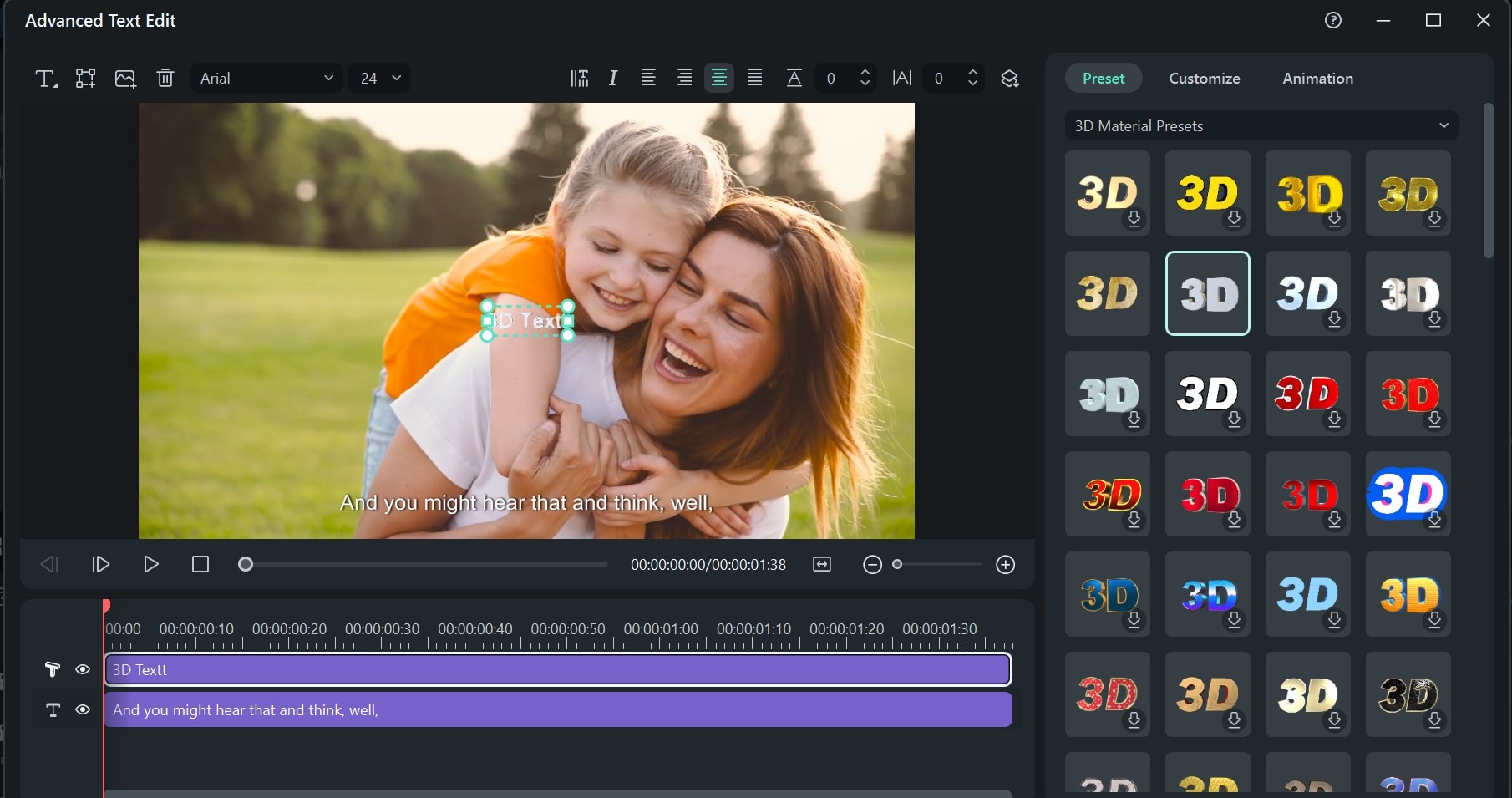The height and width of the screenshot is (798, 1512).
Task: Download the light blue 3D preset
Action: (1334, 620)
